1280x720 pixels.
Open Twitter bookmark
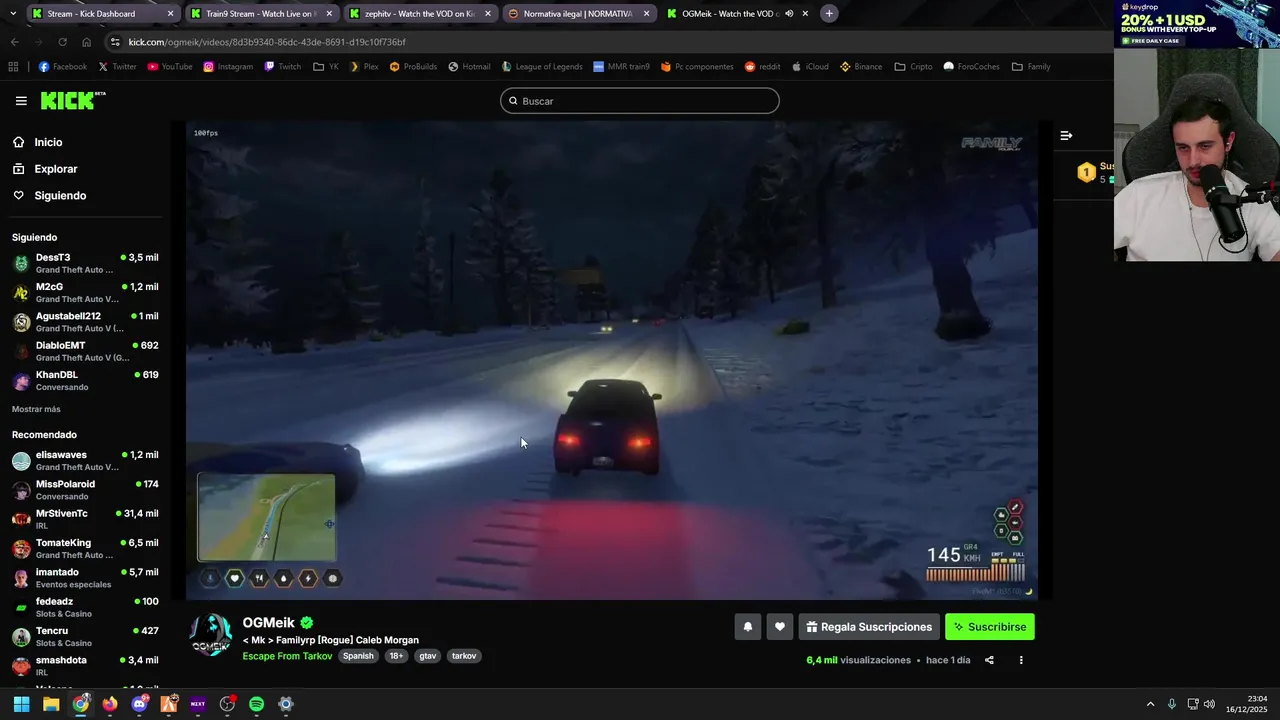click(x=117, y=67)
